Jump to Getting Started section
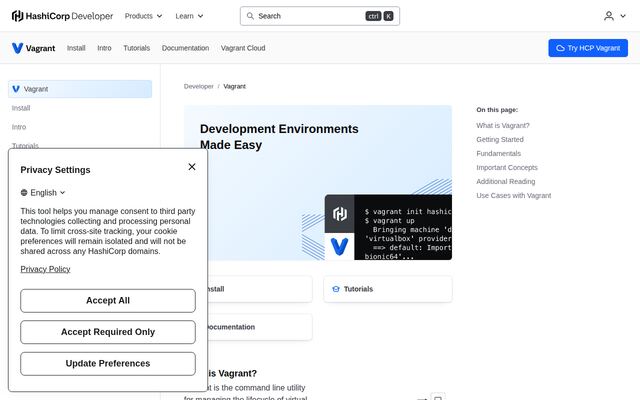The width and height of the screenshot is (640, 400). [x=500, y=140]
